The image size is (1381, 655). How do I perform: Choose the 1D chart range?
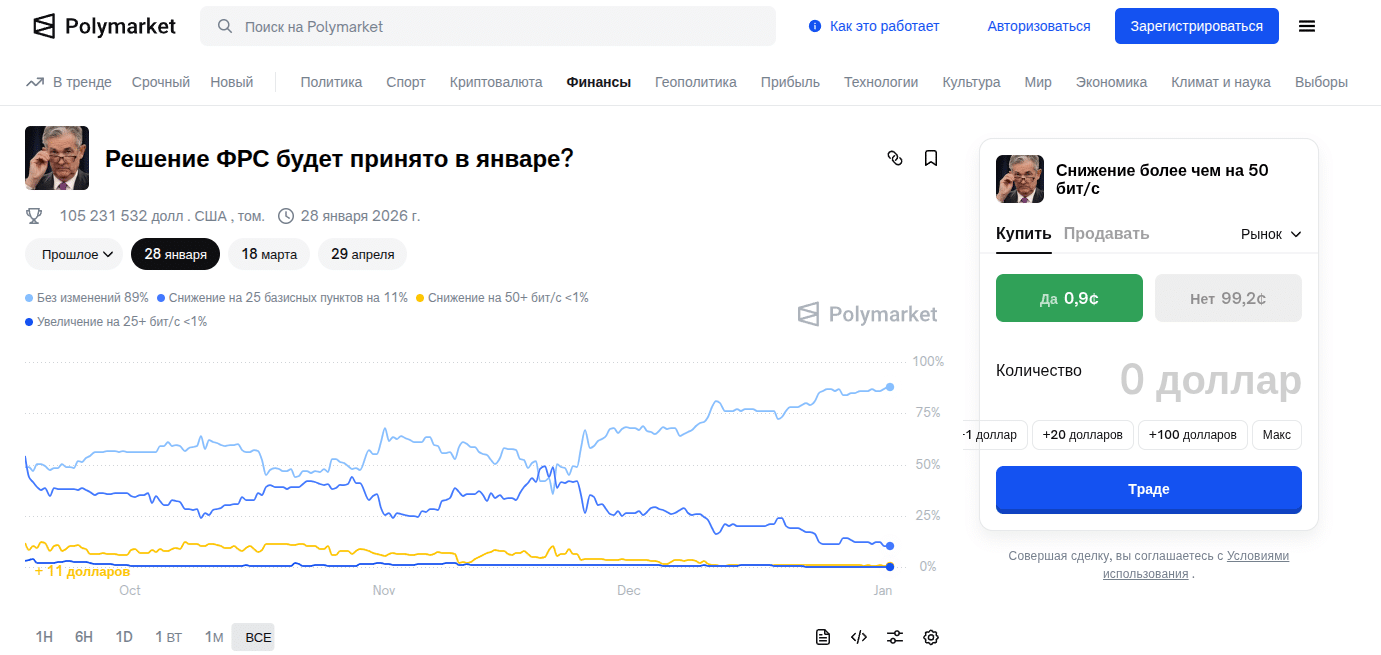tap(124, 637)
